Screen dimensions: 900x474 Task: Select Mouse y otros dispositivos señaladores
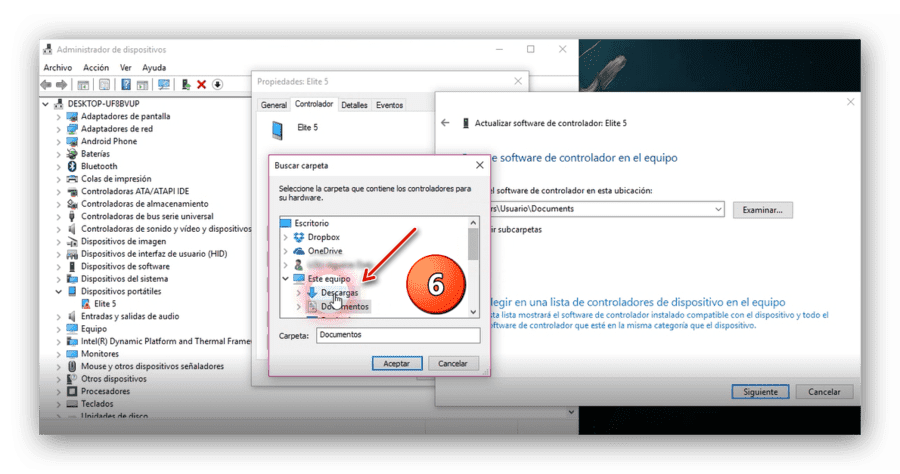(x=152, y=366)
